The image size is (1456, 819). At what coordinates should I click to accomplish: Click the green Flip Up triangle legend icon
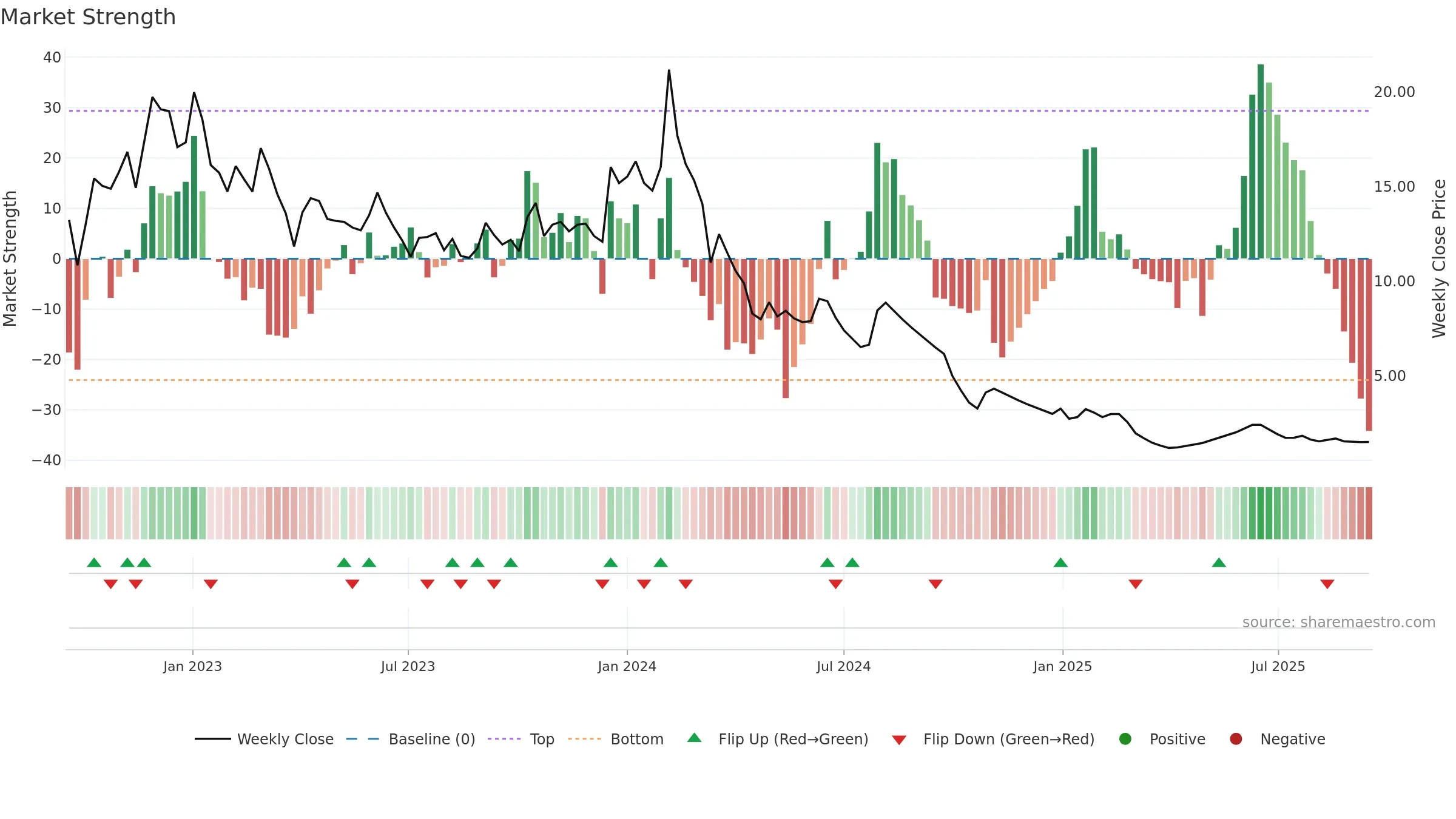694,738
